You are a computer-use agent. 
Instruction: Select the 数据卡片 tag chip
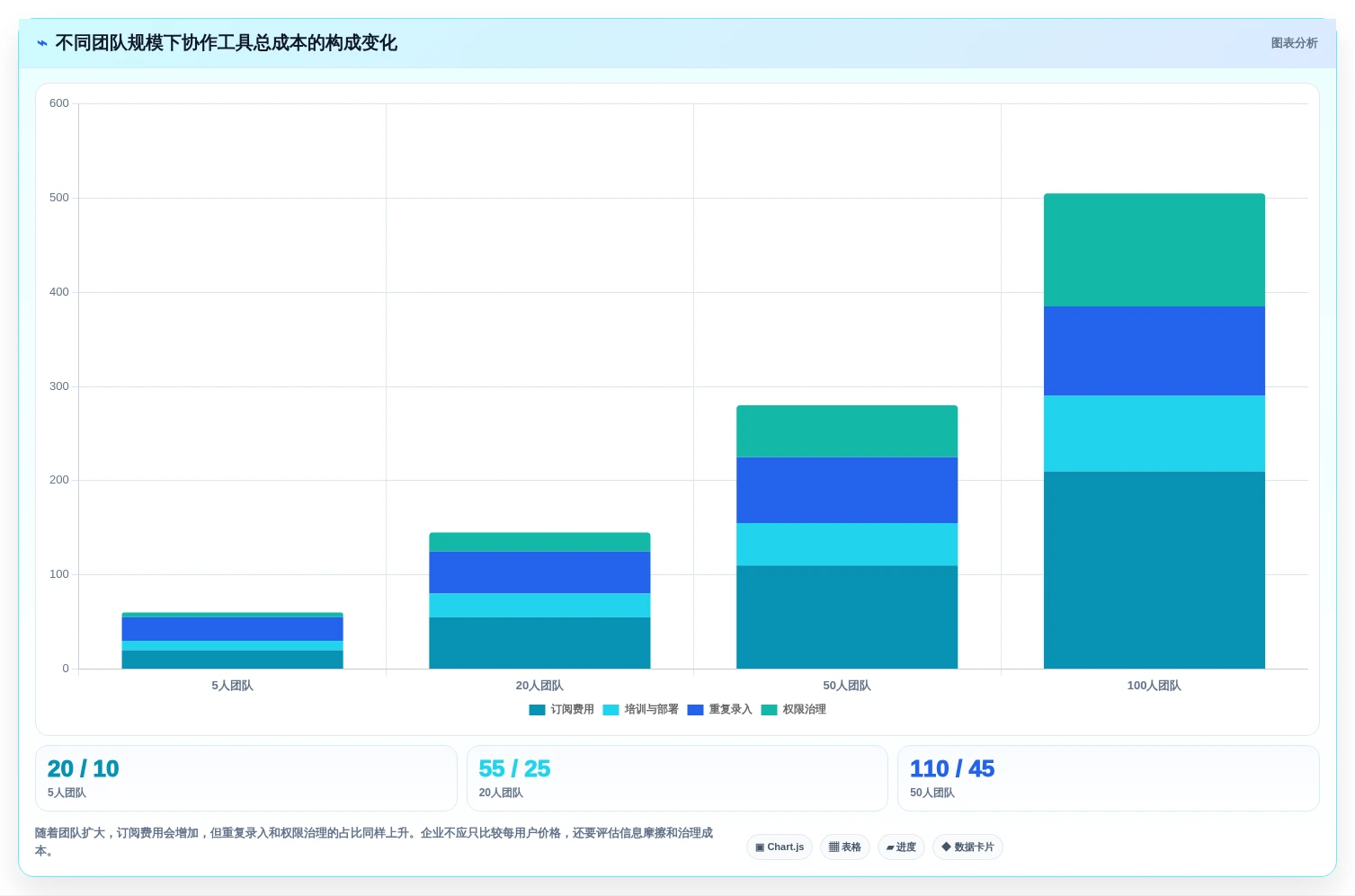[967, 847]
